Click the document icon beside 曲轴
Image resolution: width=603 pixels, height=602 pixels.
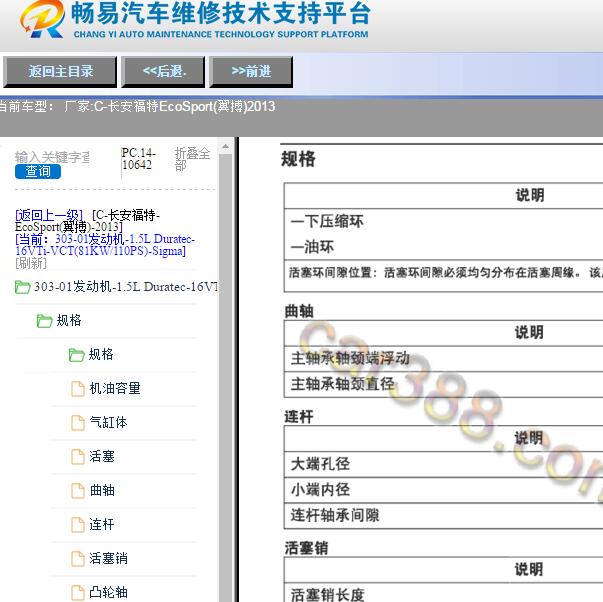tap(78, 490)
